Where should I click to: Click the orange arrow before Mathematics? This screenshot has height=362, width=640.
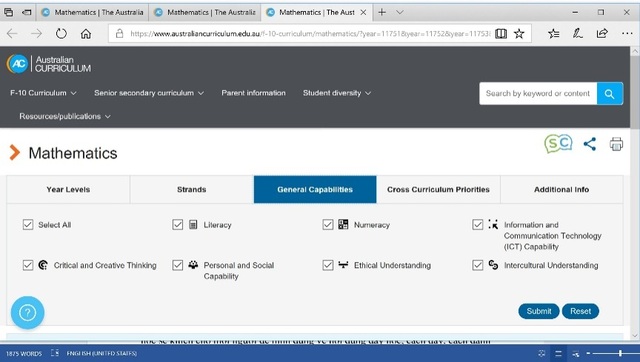15,152
